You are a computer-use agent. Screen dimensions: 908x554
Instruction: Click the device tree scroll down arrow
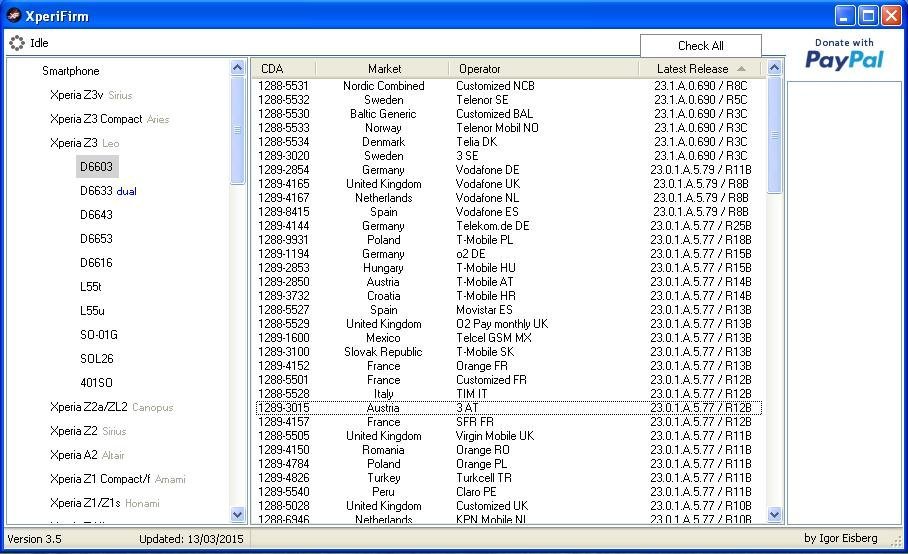click(237, 514)
